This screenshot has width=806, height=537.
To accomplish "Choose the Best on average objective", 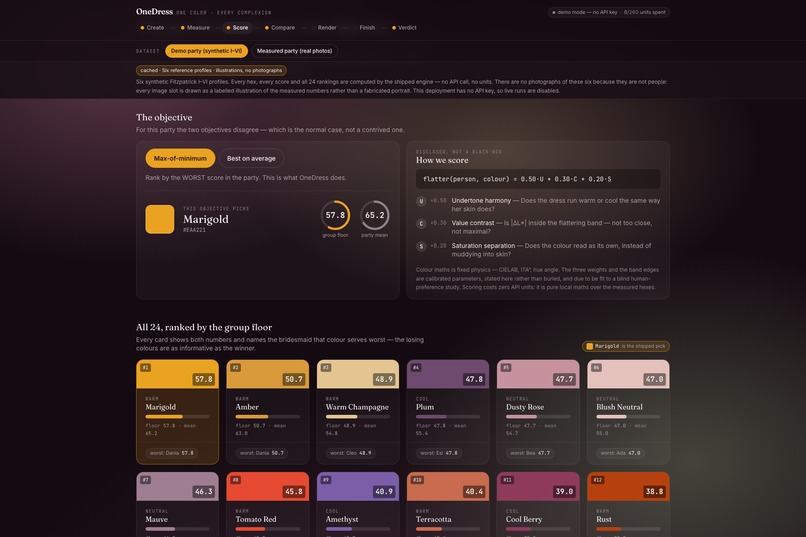I will tap(251, 158).
